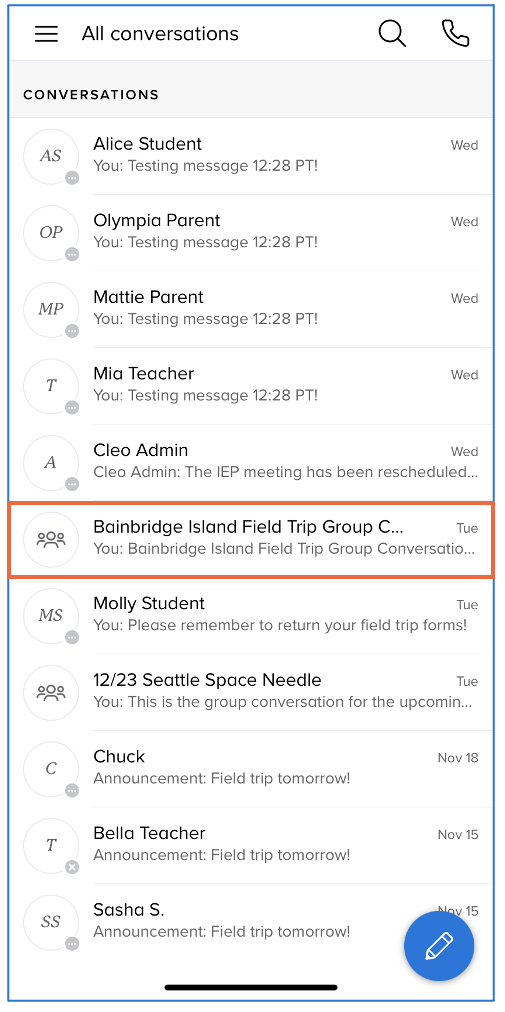Open the phone call icon
Image resolution: width=505 pixels, height=1012 pixels.
pyautogui.click(x=455, y=34)
